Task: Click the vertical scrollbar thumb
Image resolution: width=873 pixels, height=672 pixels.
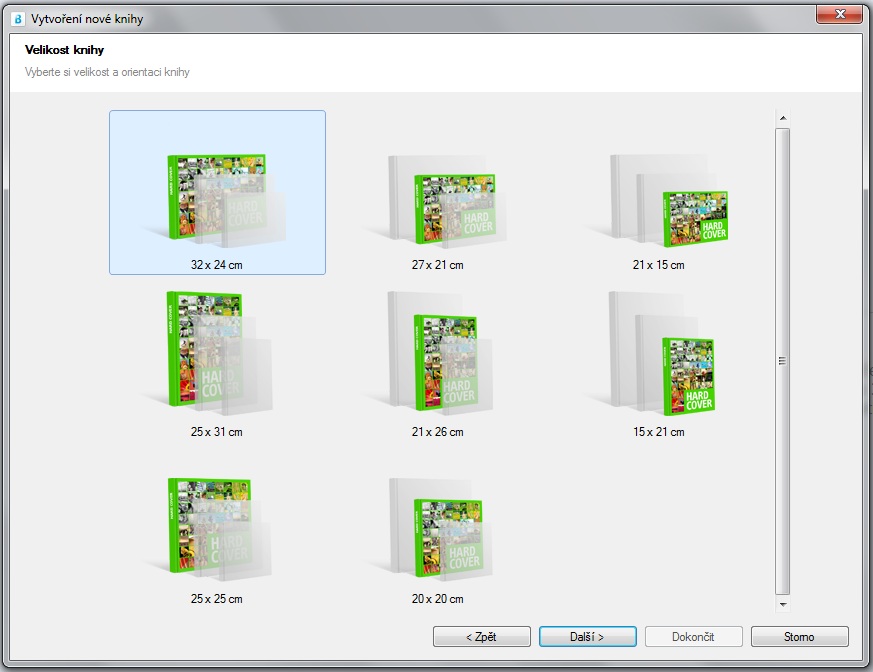Action: 783,361
